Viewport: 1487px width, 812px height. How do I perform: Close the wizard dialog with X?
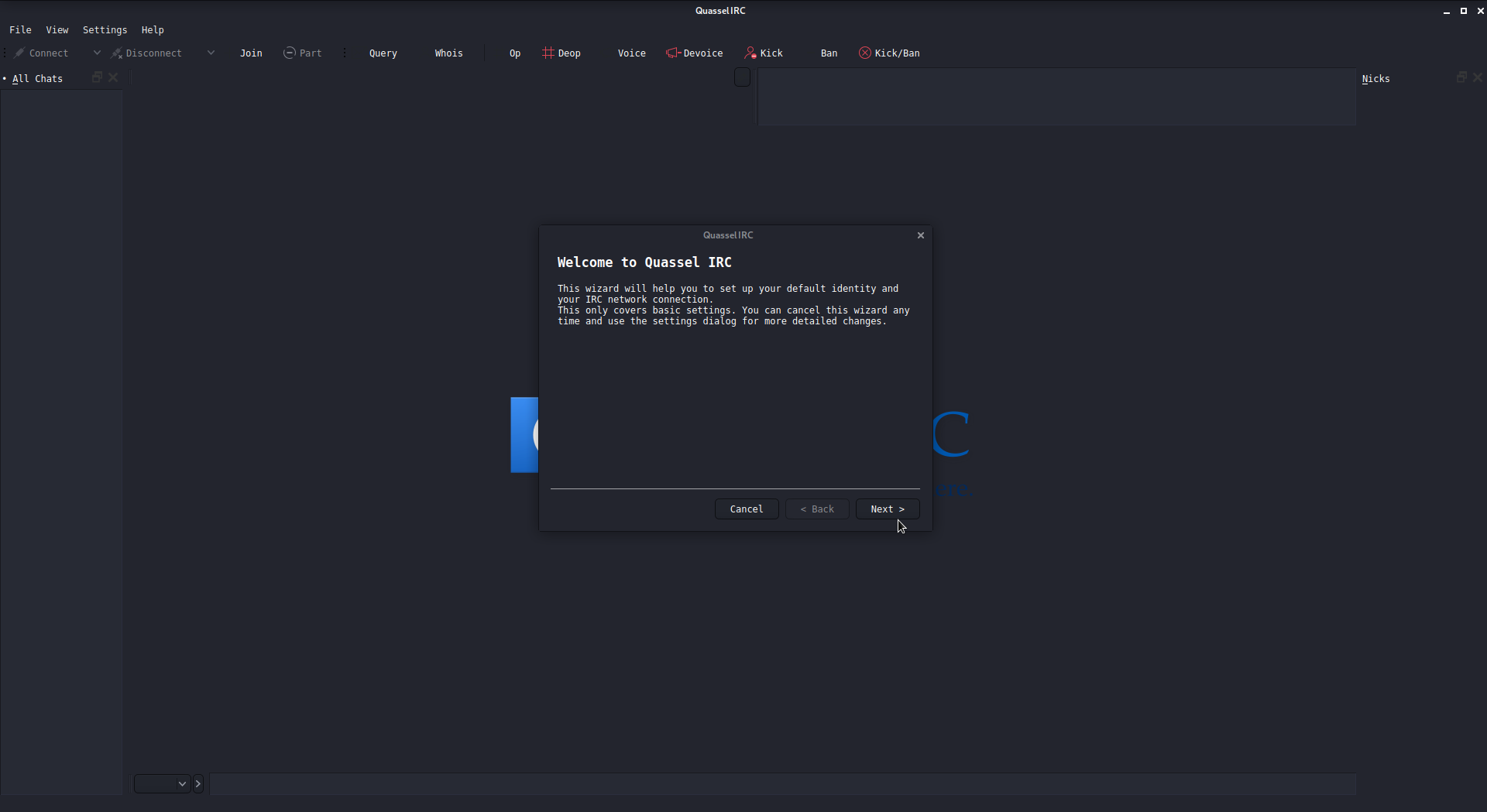click(921, 235)
